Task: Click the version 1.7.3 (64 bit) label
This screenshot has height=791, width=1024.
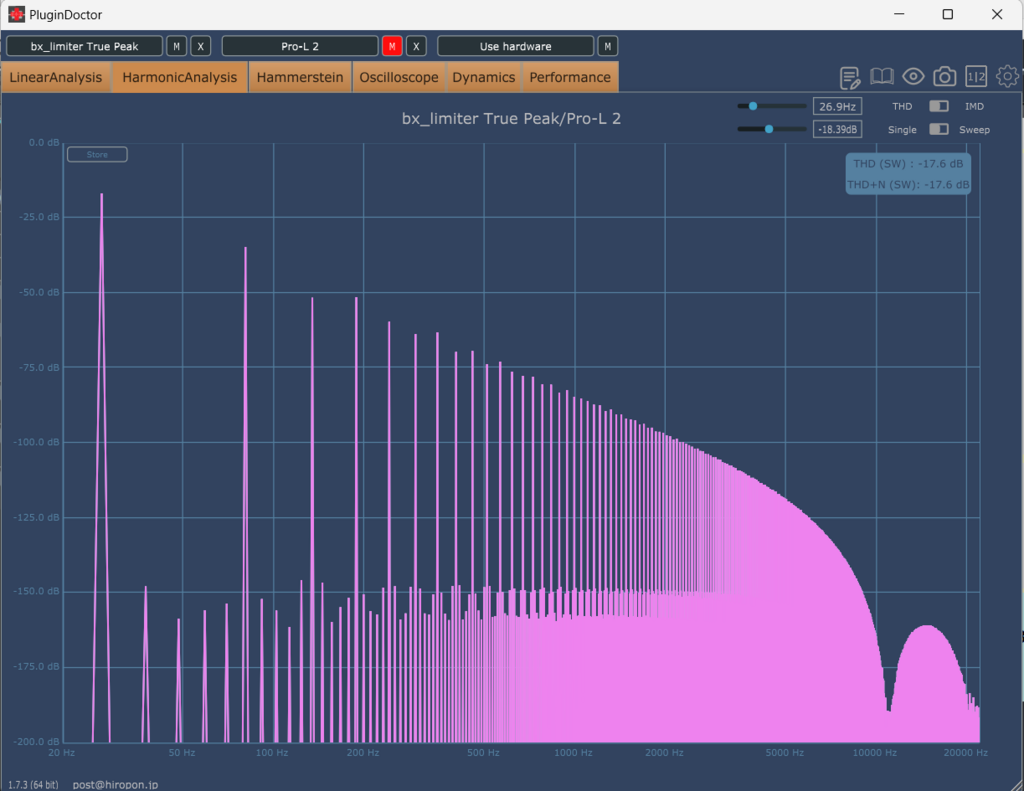Action: coord(33,784)
